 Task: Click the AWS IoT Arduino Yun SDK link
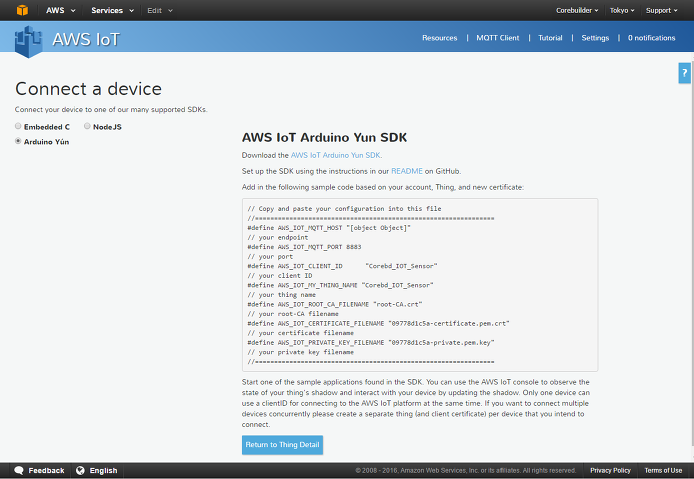335,155
